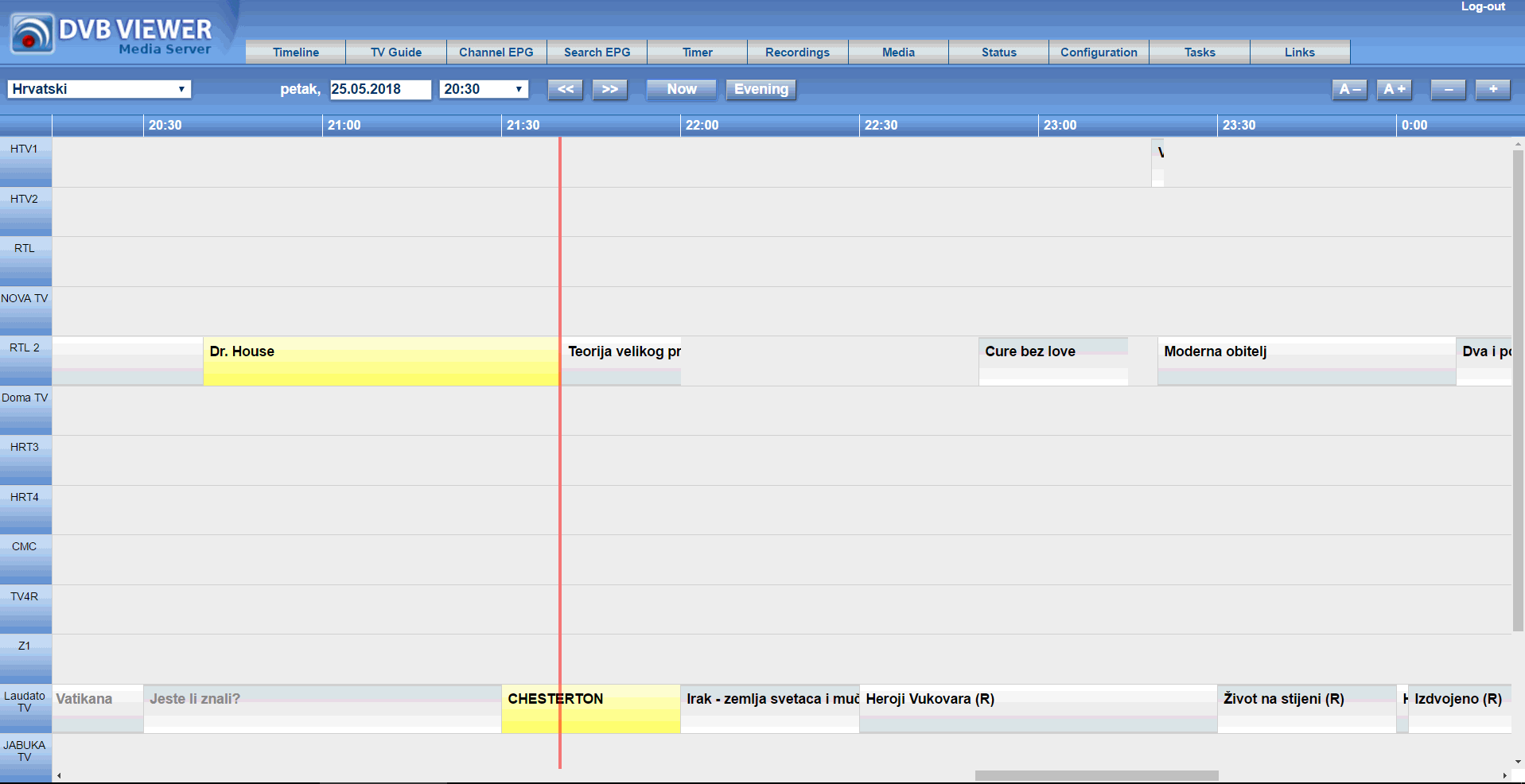Switch to the Channel EPG tab
This screenshot has width=1525, height=784.
coord(496,52)
